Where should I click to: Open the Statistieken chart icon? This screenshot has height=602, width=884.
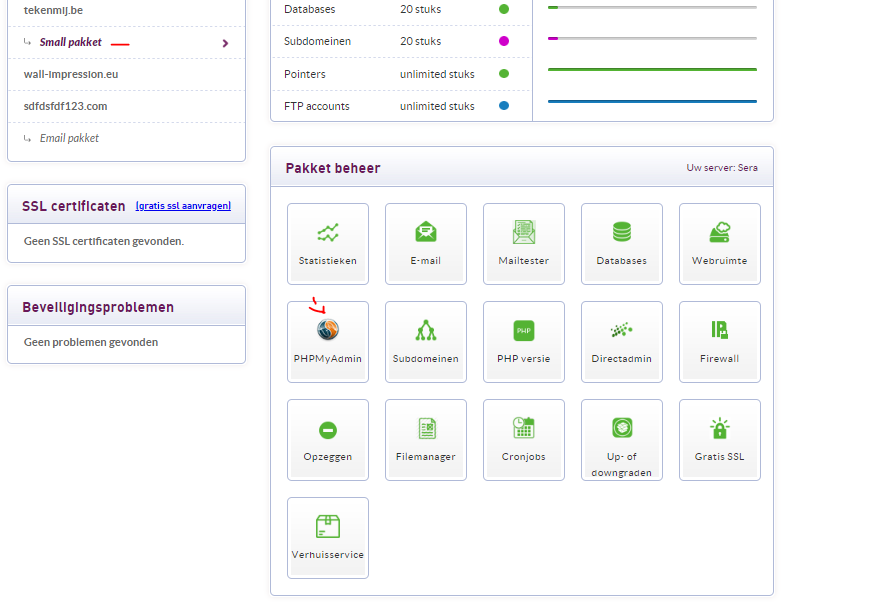(328, 233)
